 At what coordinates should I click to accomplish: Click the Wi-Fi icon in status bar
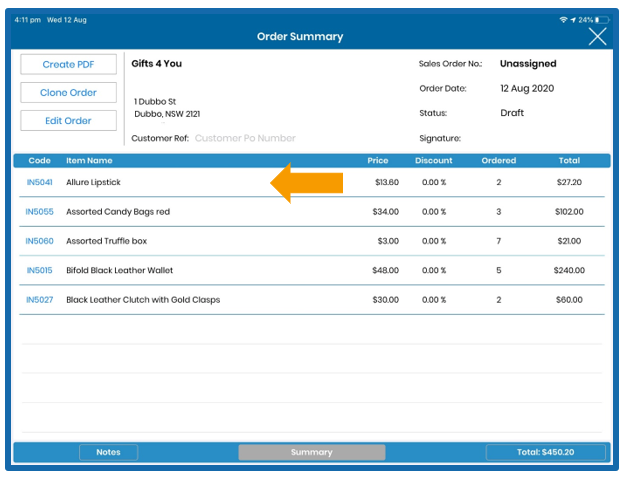tap(563, 20)
